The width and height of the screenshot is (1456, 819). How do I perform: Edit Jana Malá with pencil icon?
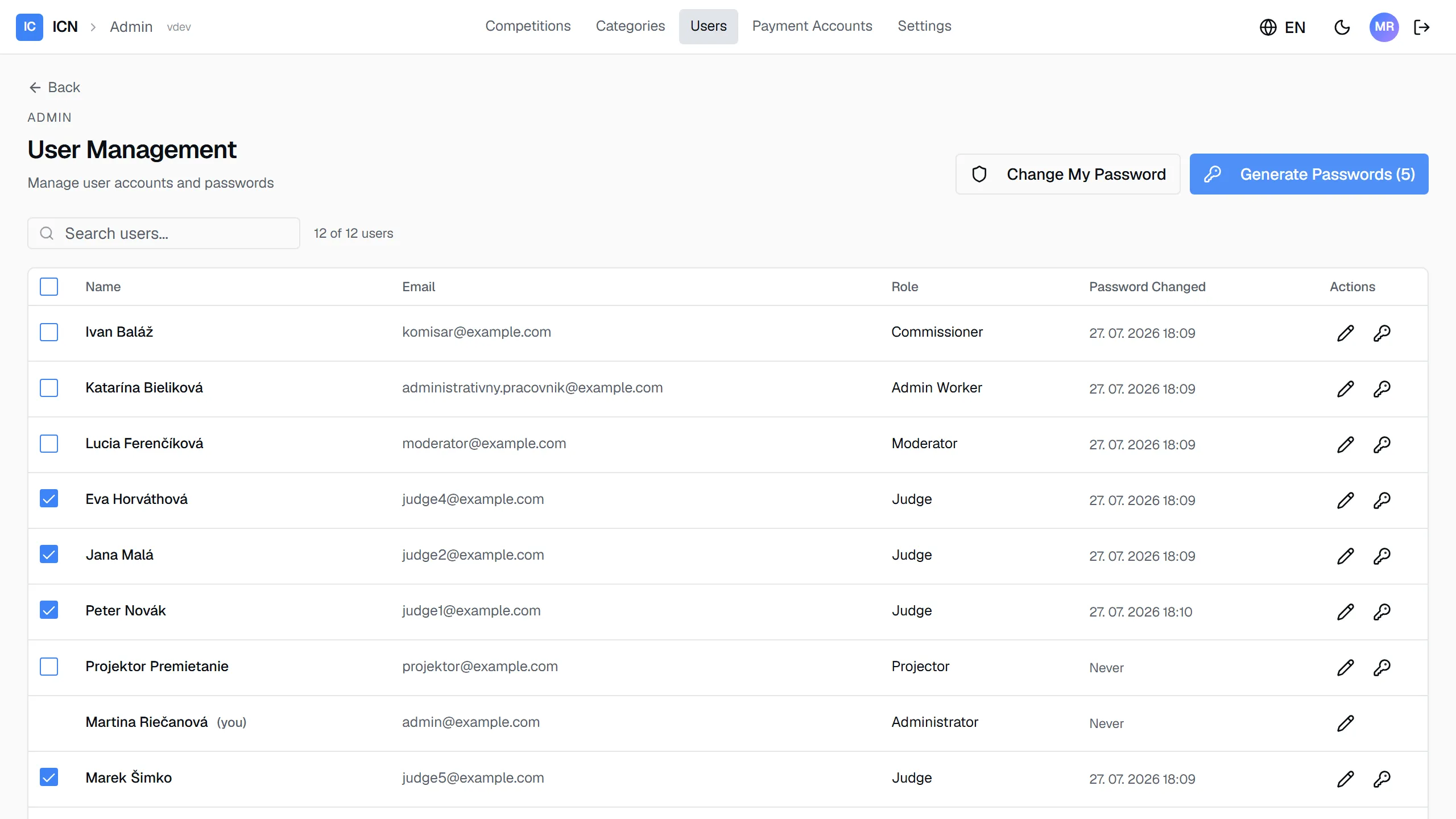[1346, 556]
